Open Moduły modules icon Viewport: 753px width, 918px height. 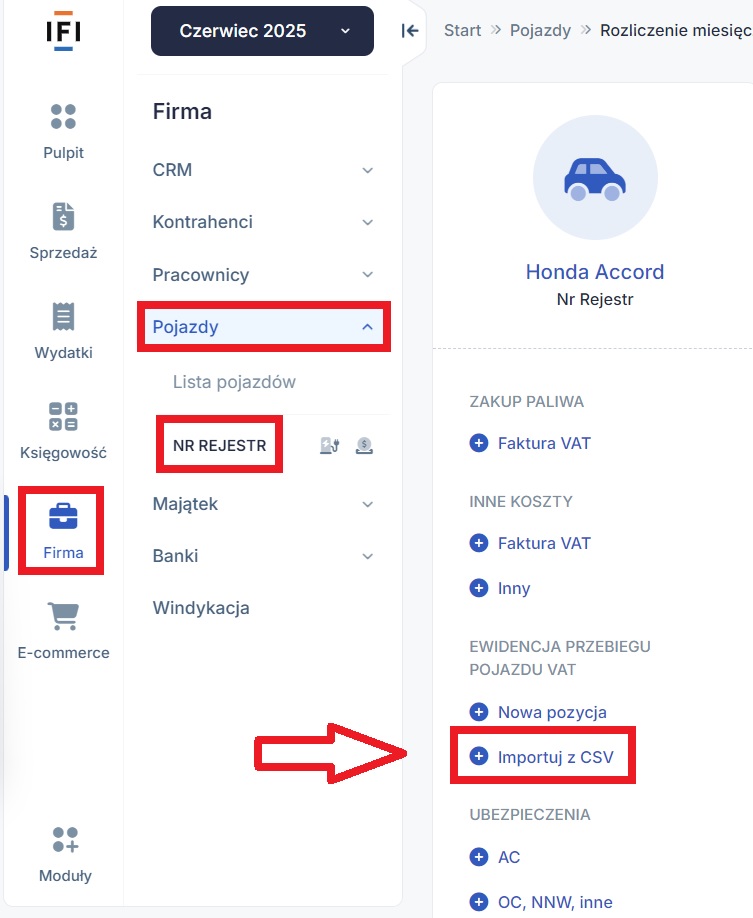pyautogui.click(x=65, y=840)
